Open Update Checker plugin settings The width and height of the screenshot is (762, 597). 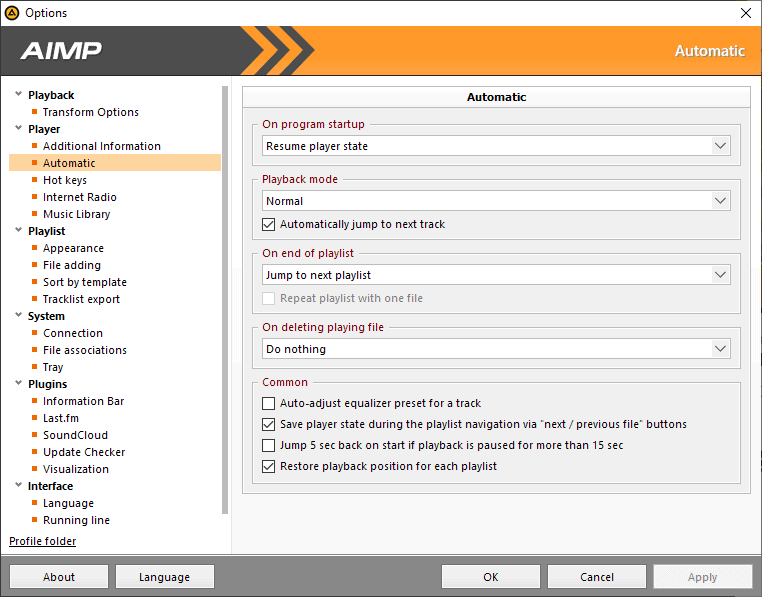[84, 452]
